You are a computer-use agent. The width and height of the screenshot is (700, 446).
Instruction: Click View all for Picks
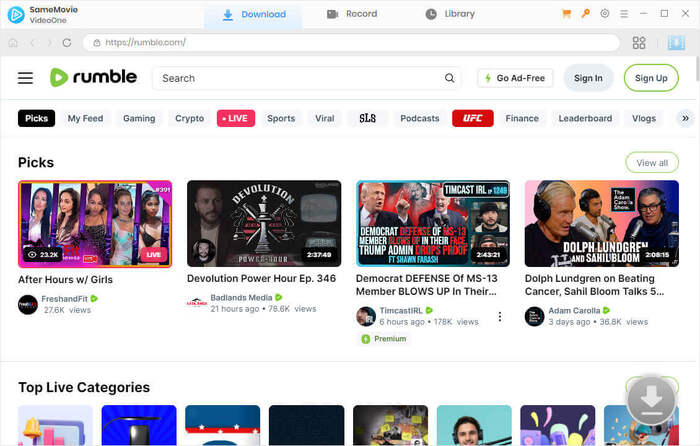click(x=652, y=163)
